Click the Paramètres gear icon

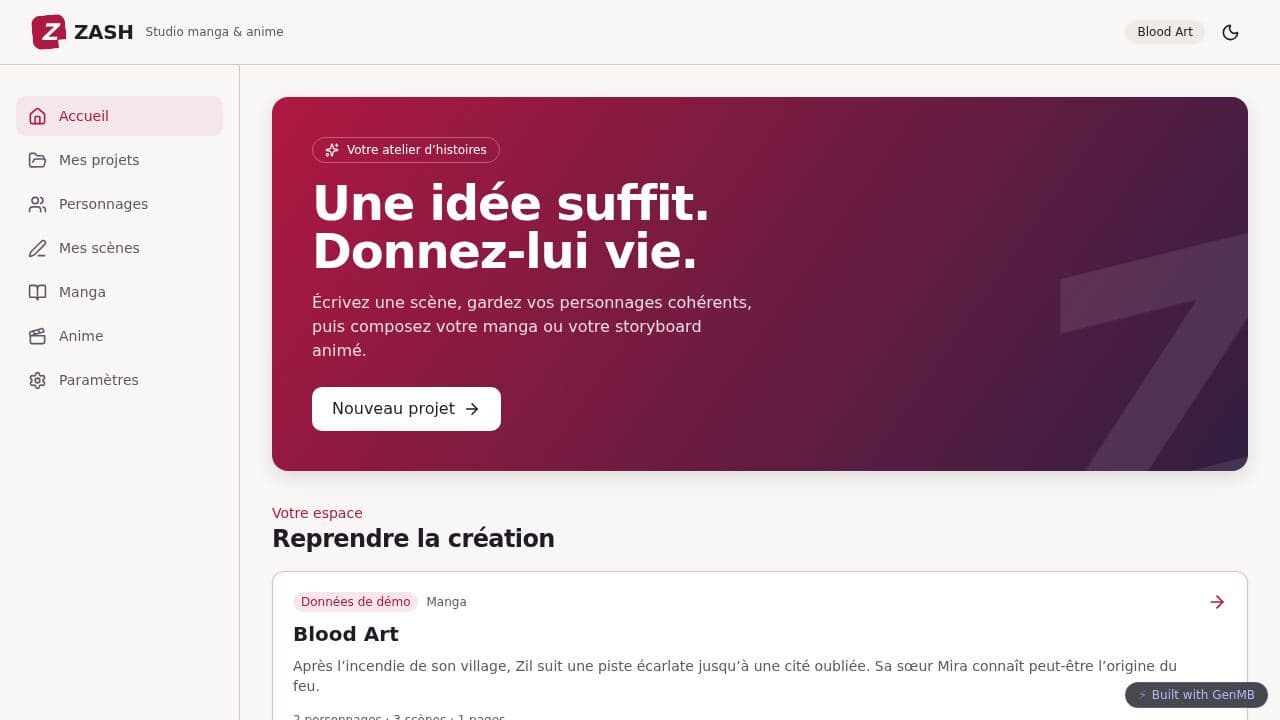coord(38,380)
